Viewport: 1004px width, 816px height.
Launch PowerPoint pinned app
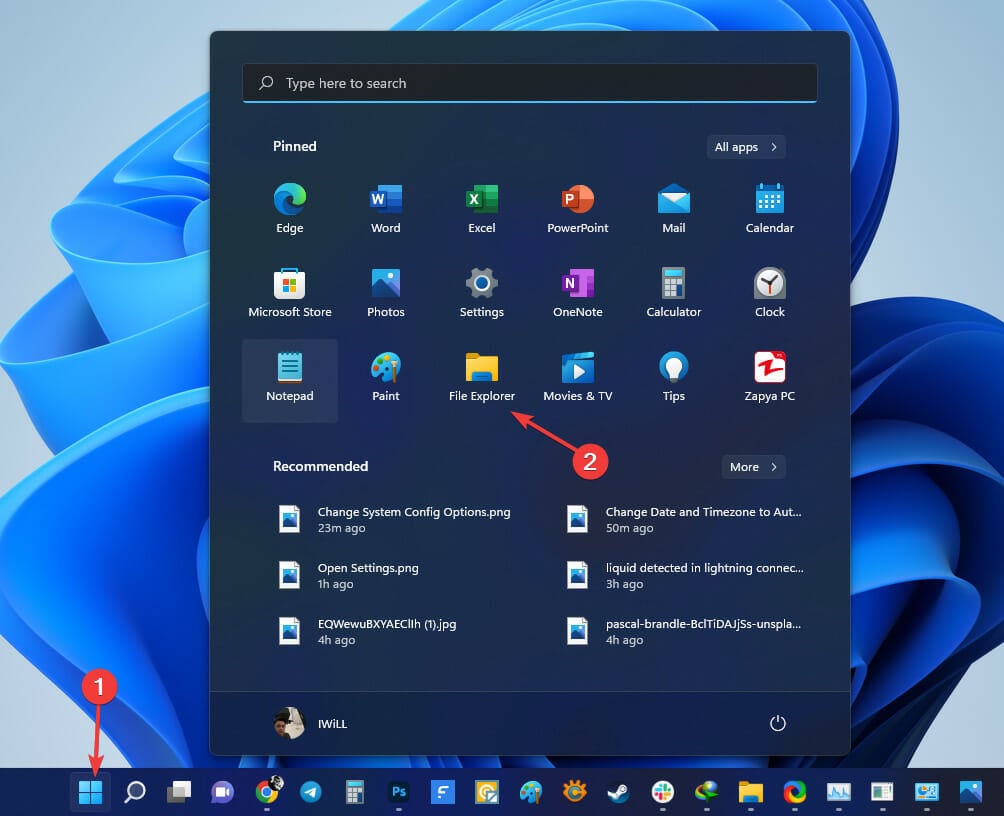point(578,209)
